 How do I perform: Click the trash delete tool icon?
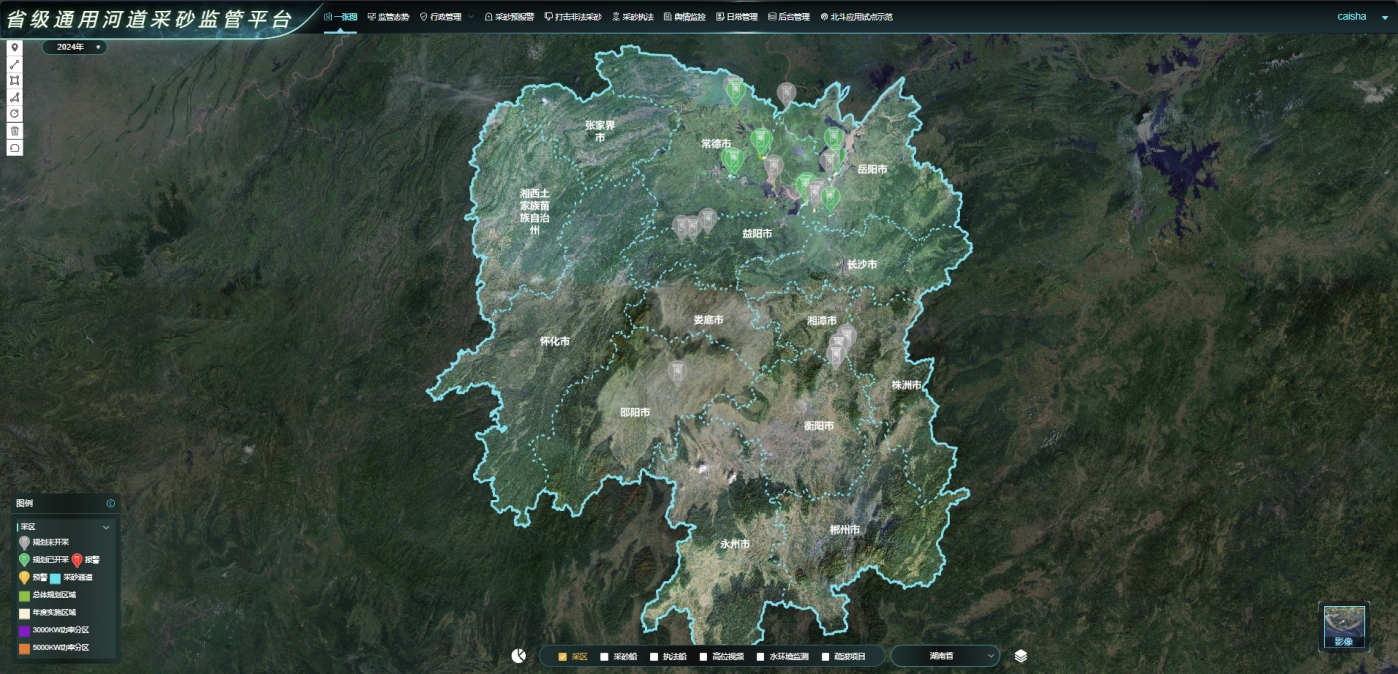click(x=14, y=131)
